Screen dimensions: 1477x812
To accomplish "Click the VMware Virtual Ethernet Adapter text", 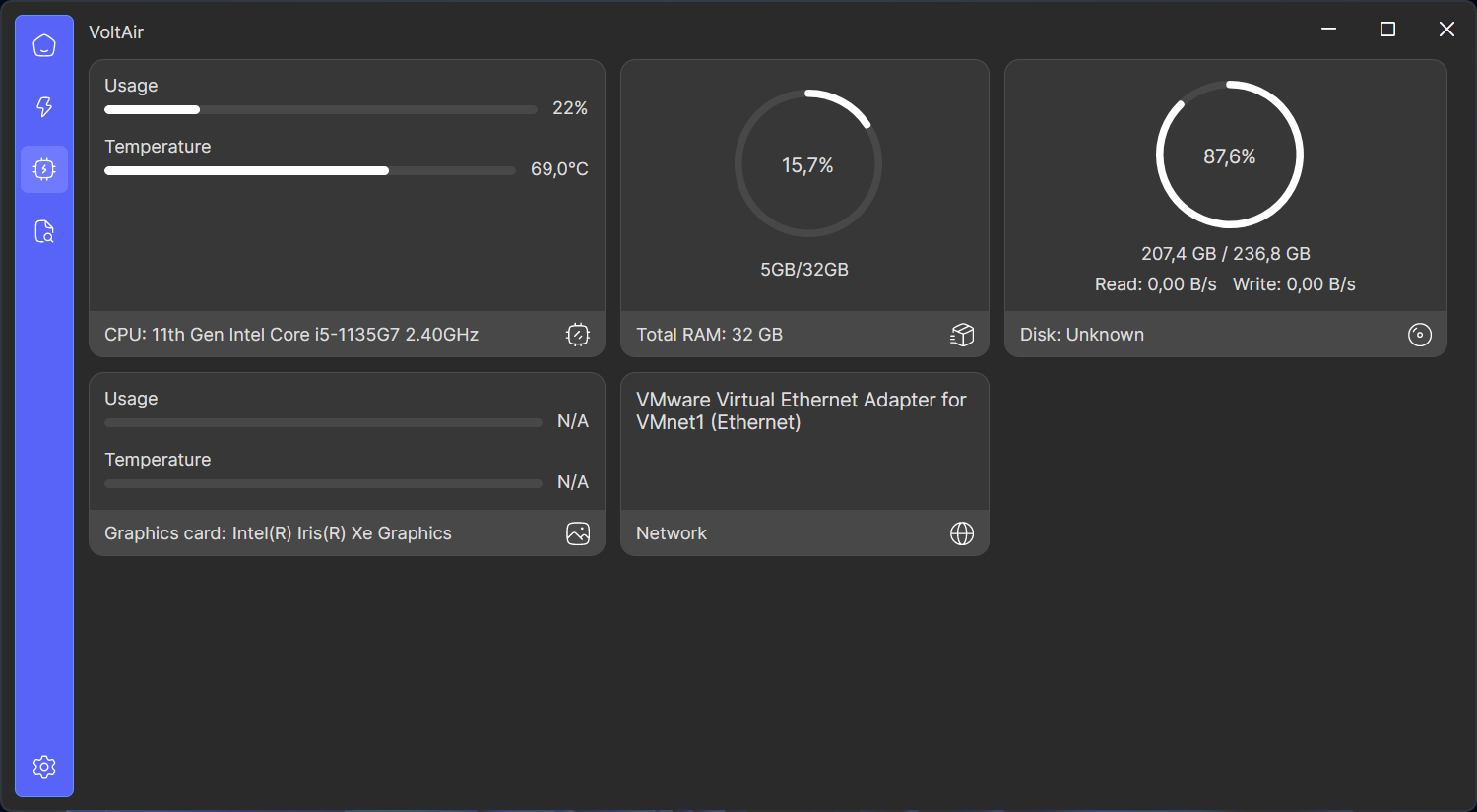I will (802, 411).
